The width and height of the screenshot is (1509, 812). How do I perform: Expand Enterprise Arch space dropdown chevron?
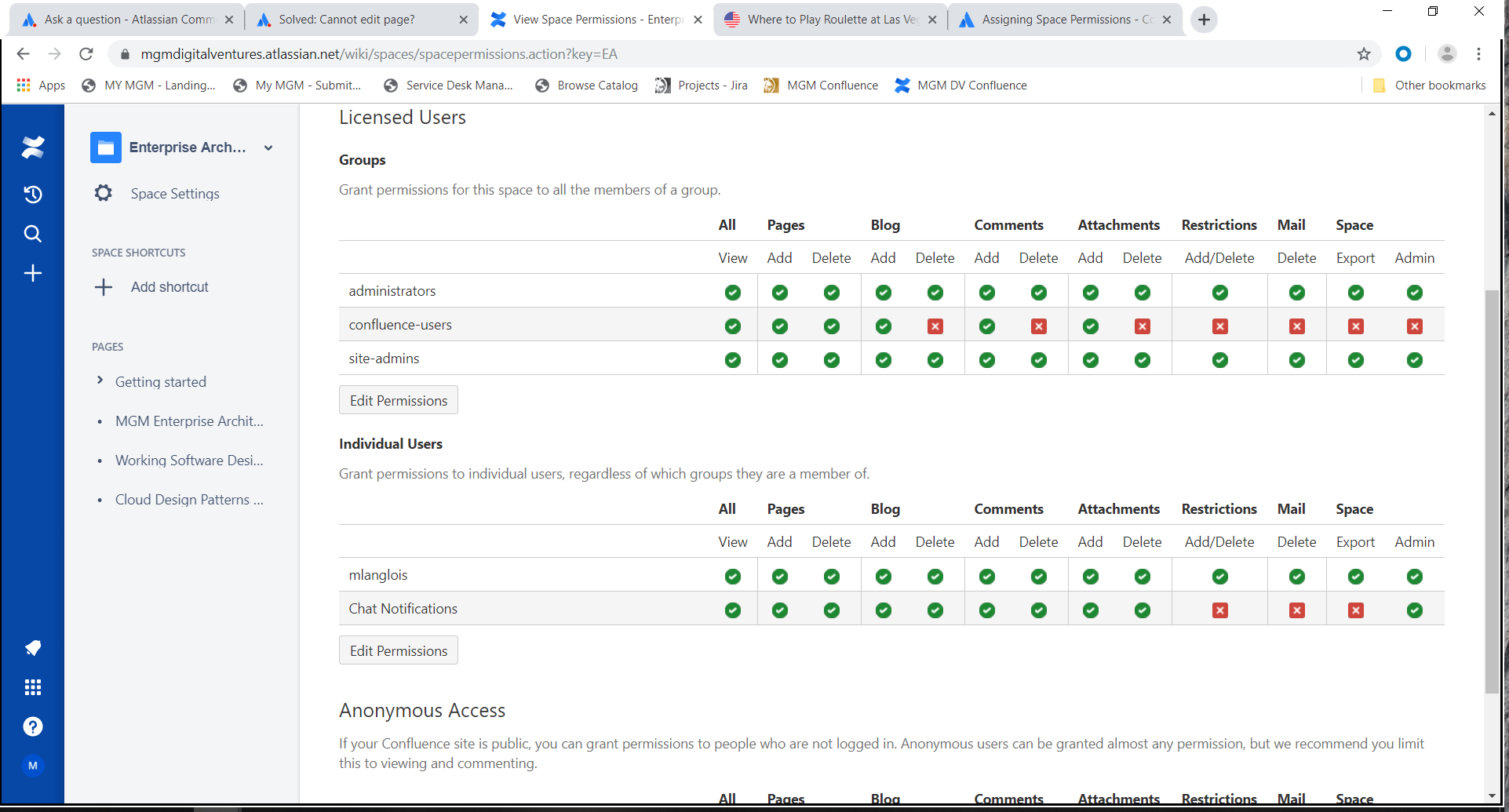[268, 147]
